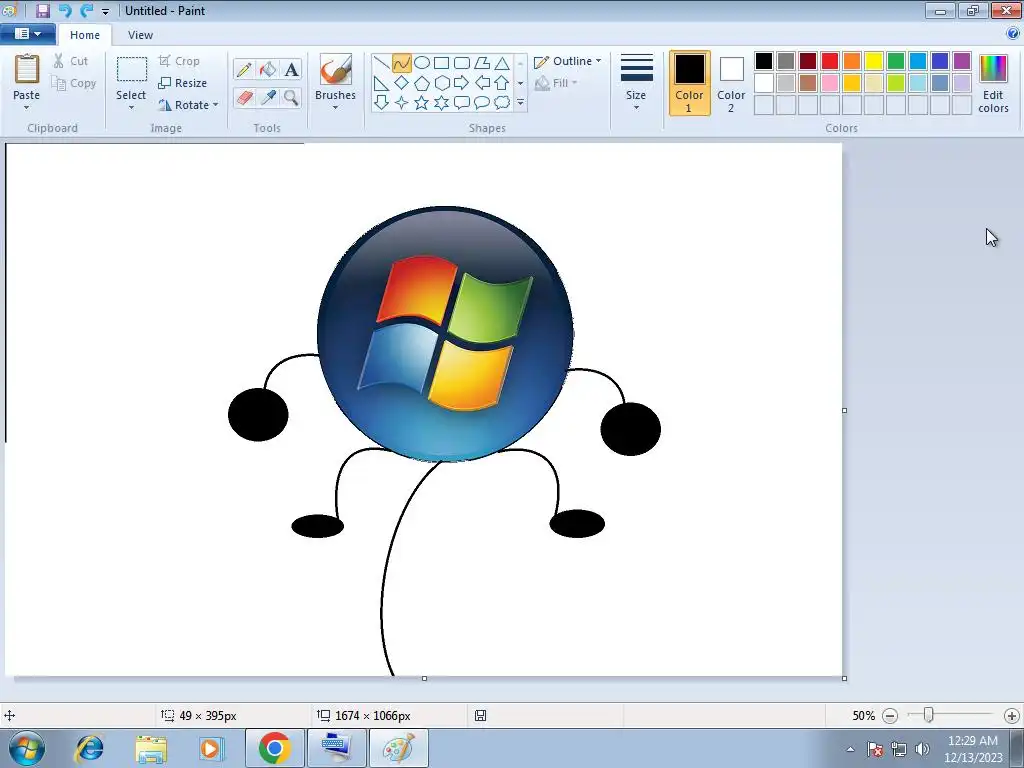Click the volume icon in system tray
The width and height of the screenshot is (1024, 768).
tap(921, 749)
